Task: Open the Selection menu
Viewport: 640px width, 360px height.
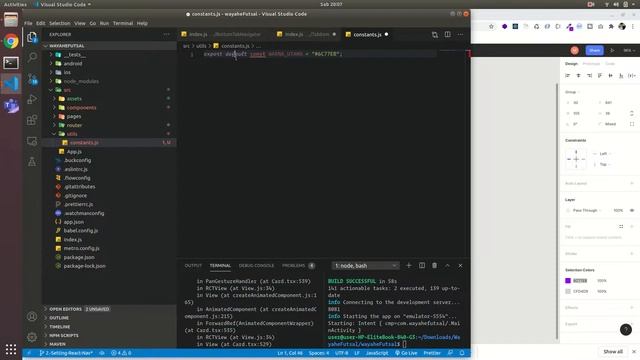Action: (60, 23)
